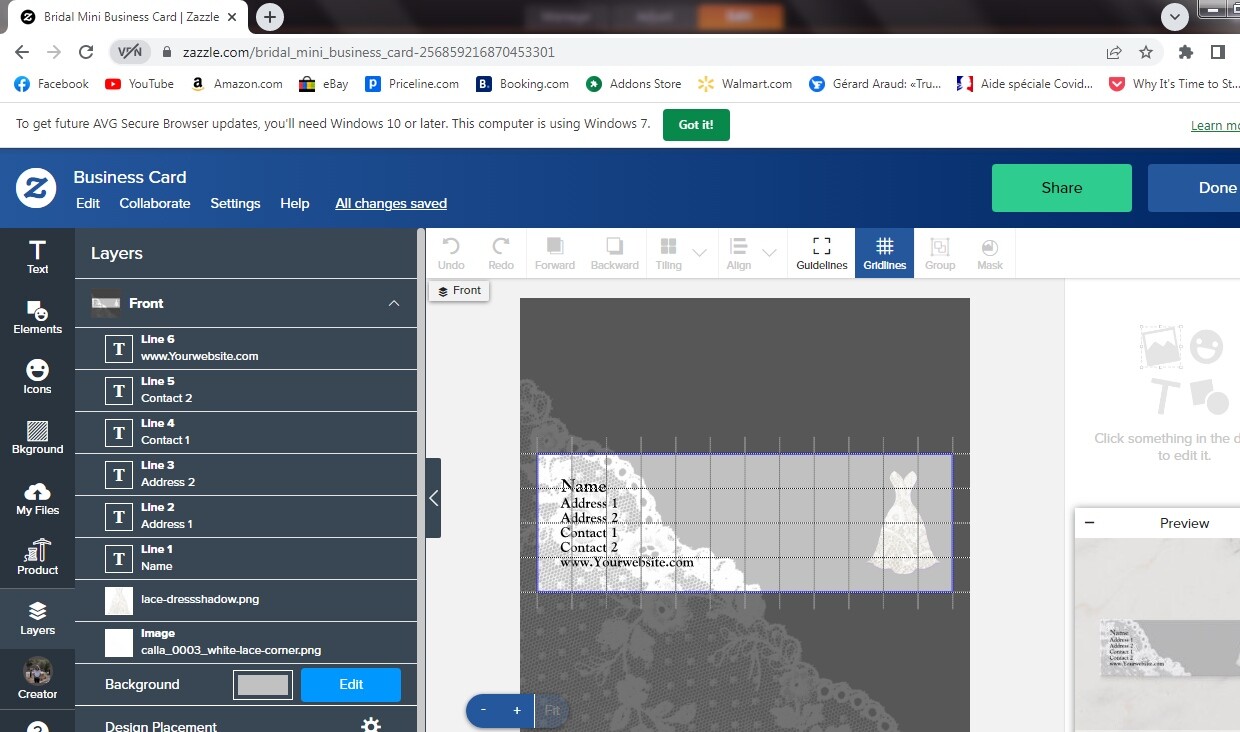Open the Amazon.com bookmark
This screenshot has width=1240, height=732.
pyautogui.click(x=236, y=84)
